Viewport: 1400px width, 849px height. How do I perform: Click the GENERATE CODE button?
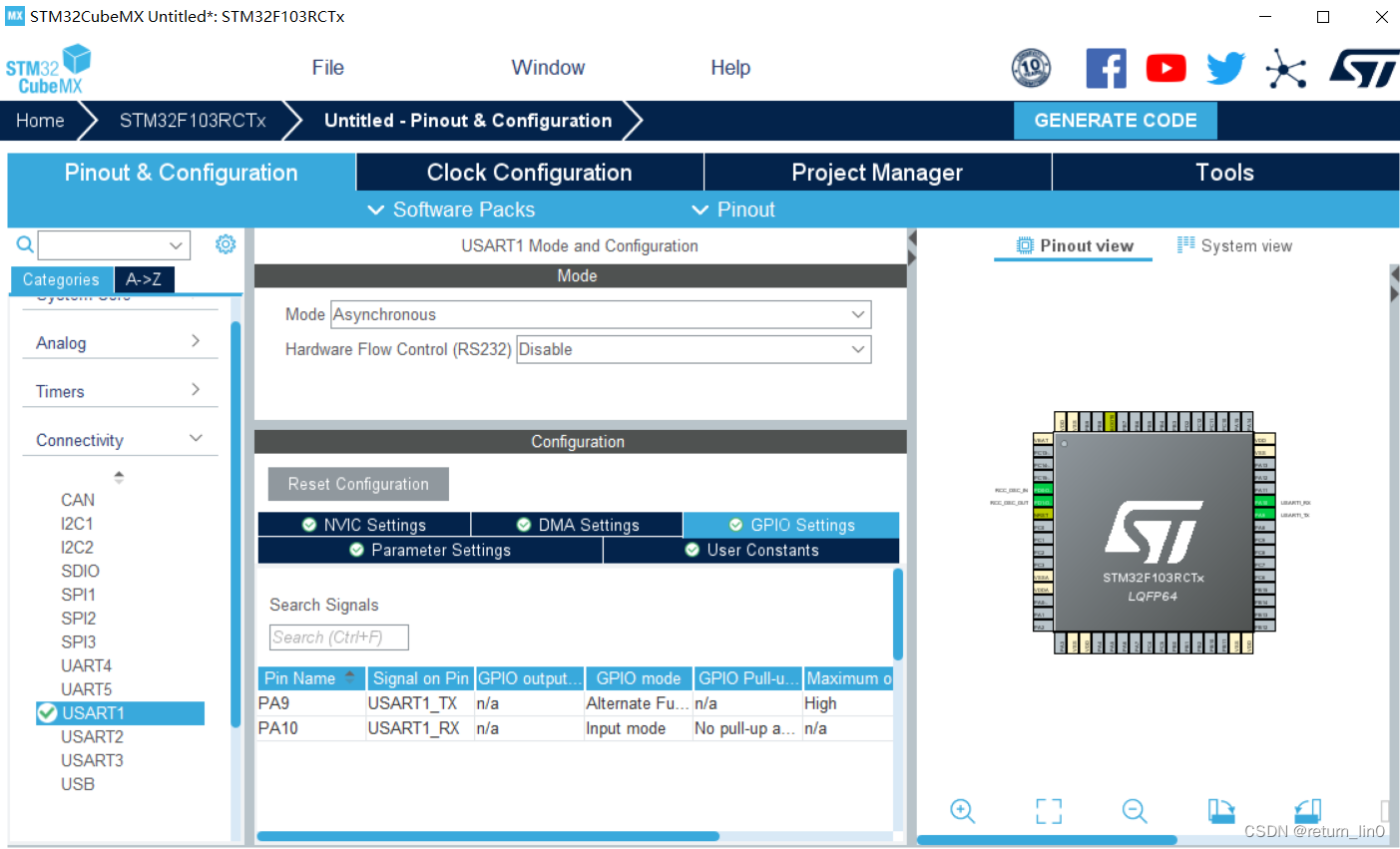(x=1115, y=120)
